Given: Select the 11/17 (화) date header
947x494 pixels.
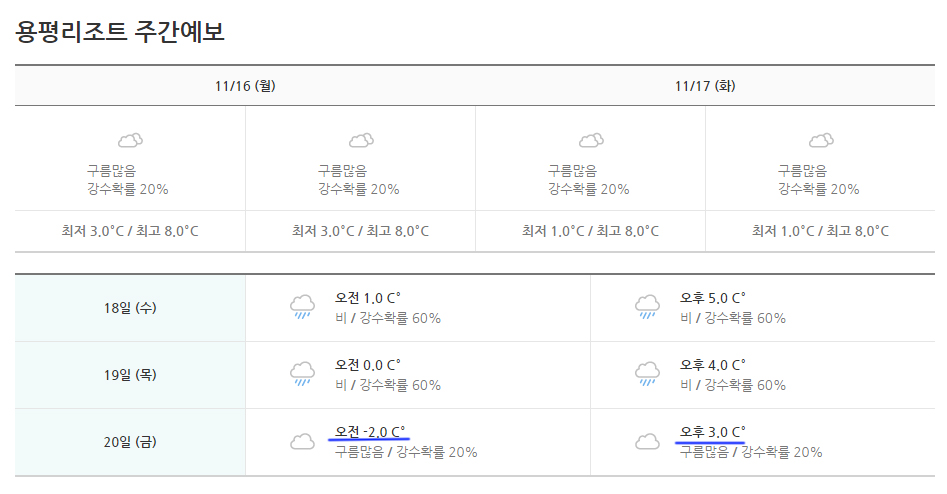Looking at the screenshot, I should tap(705, 86).
